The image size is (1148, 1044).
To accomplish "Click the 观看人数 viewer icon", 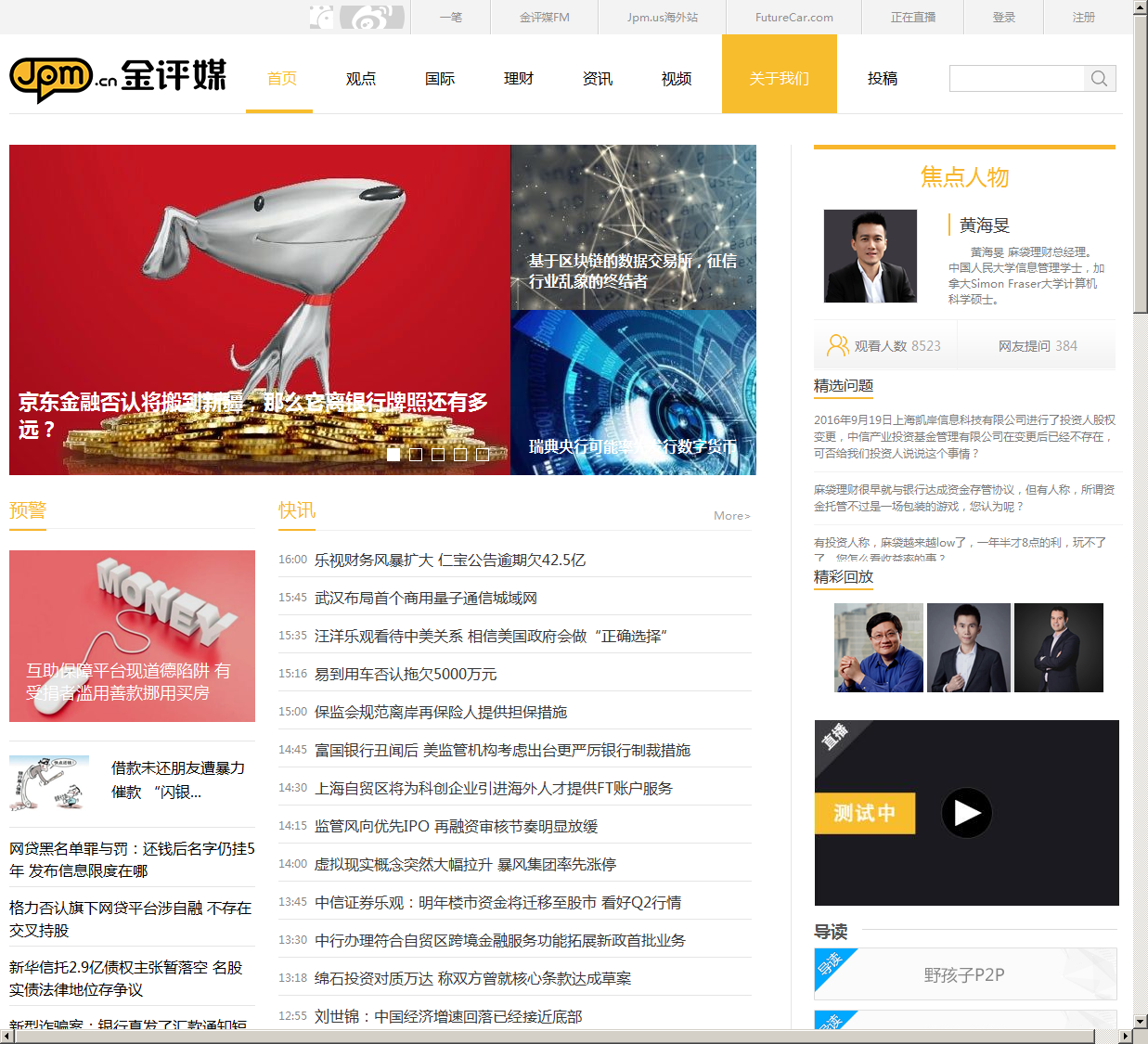I will tap(838, 345).
